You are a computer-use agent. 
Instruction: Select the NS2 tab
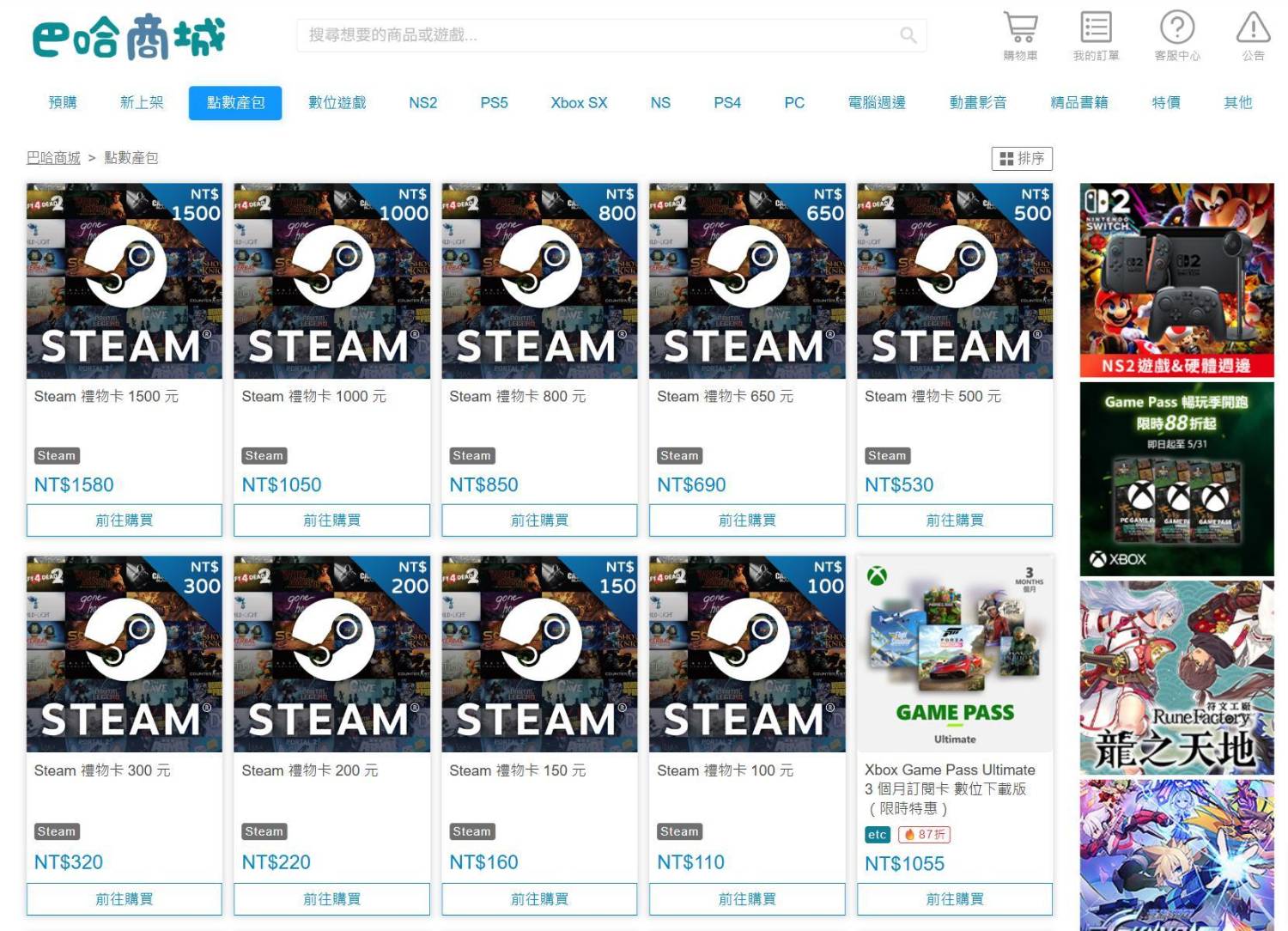pyautogui.click(x=423, y=103)
